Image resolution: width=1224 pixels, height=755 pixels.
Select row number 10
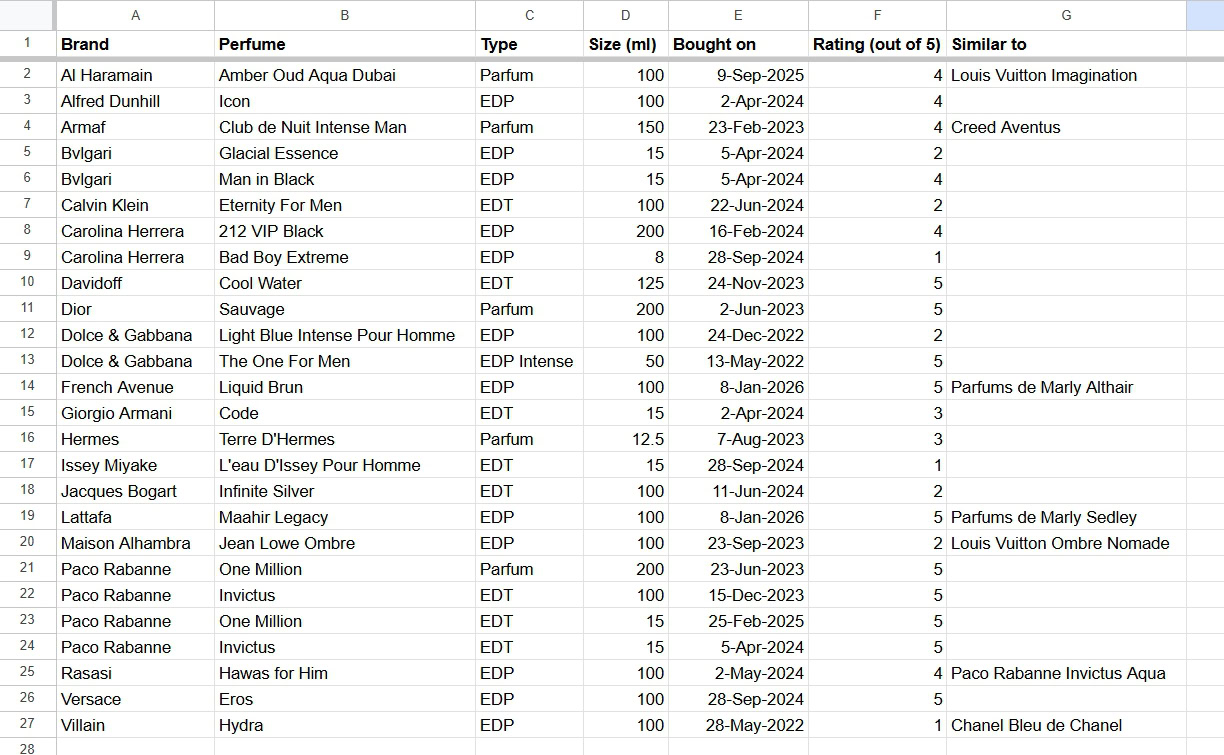27,283
